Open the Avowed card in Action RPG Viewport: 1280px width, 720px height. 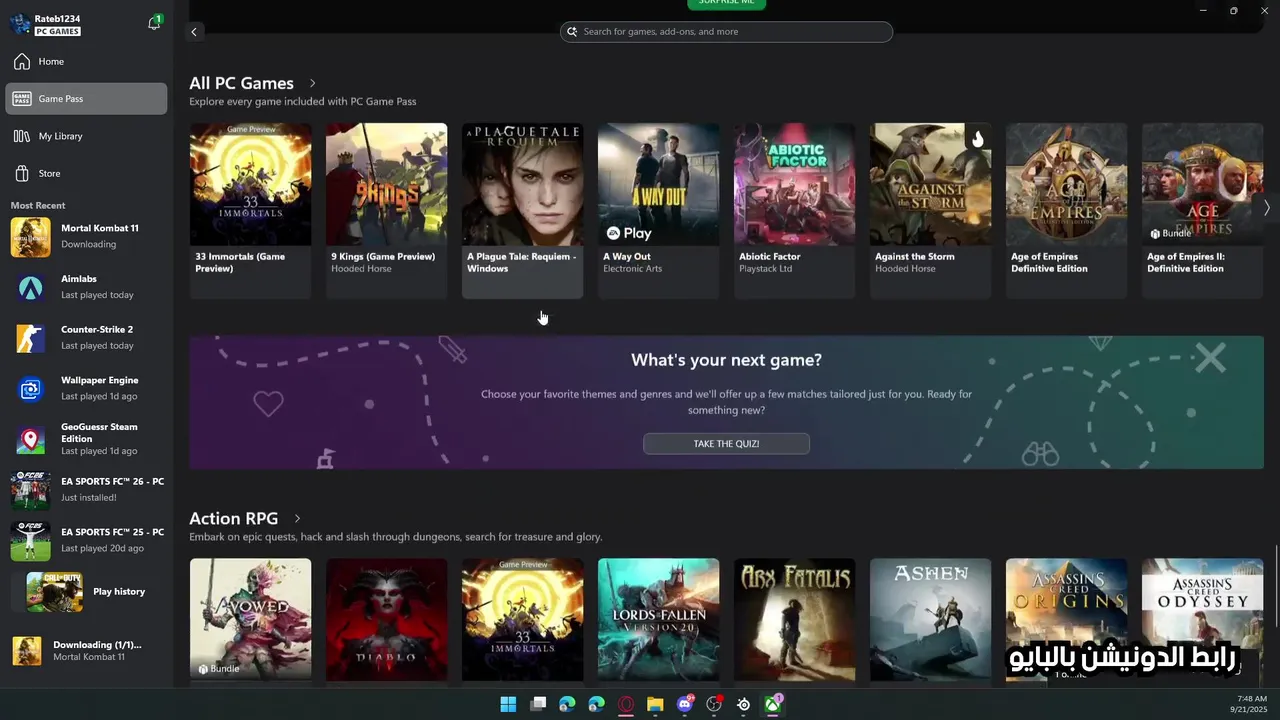click(x=250, y=620)
